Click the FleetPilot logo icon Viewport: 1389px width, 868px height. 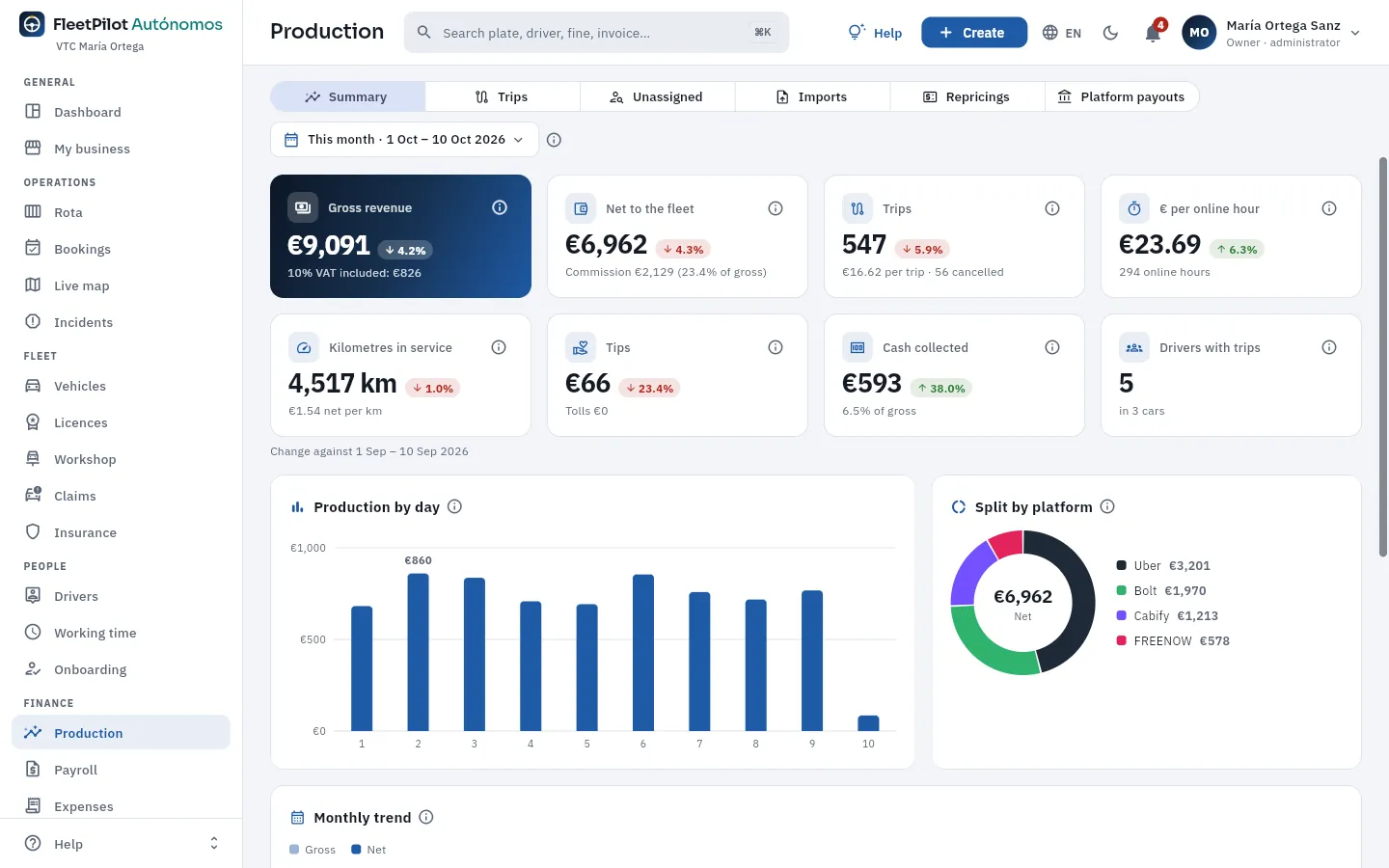[32, 24]
